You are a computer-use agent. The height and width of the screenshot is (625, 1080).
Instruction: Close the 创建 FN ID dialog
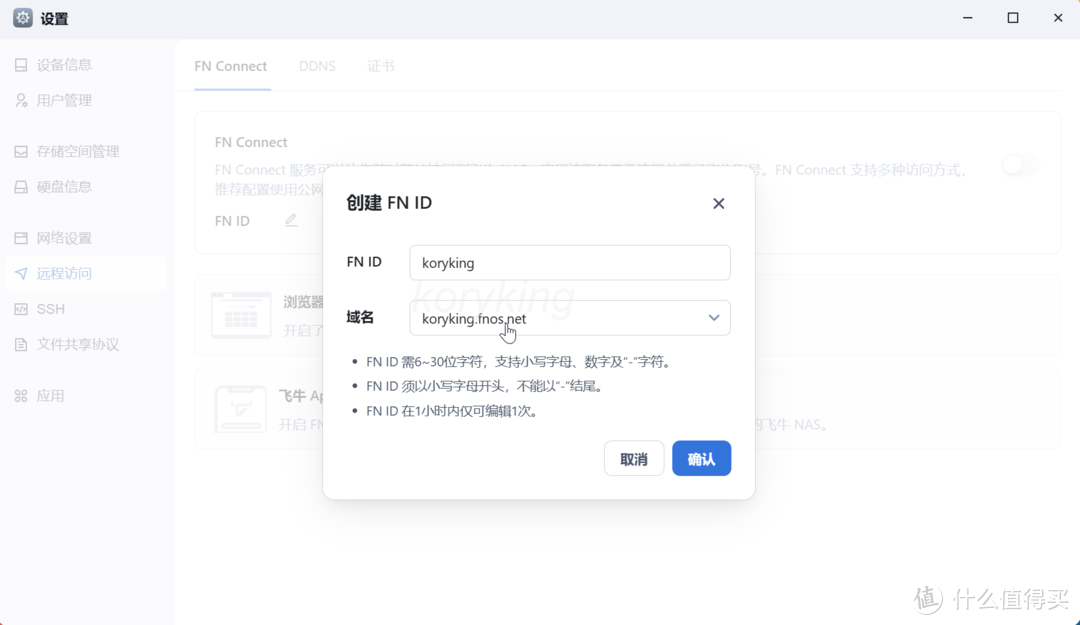tap(718, 203)
